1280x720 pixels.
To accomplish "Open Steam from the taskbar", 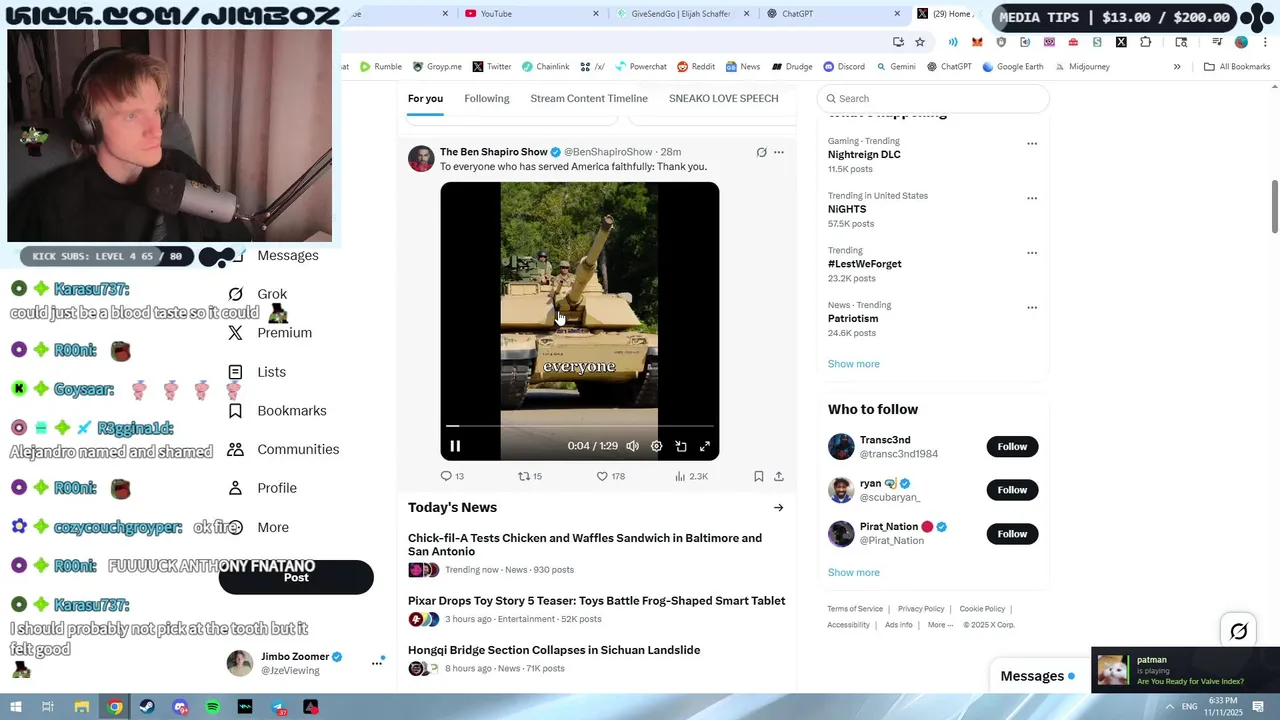I will pos(148,707).
